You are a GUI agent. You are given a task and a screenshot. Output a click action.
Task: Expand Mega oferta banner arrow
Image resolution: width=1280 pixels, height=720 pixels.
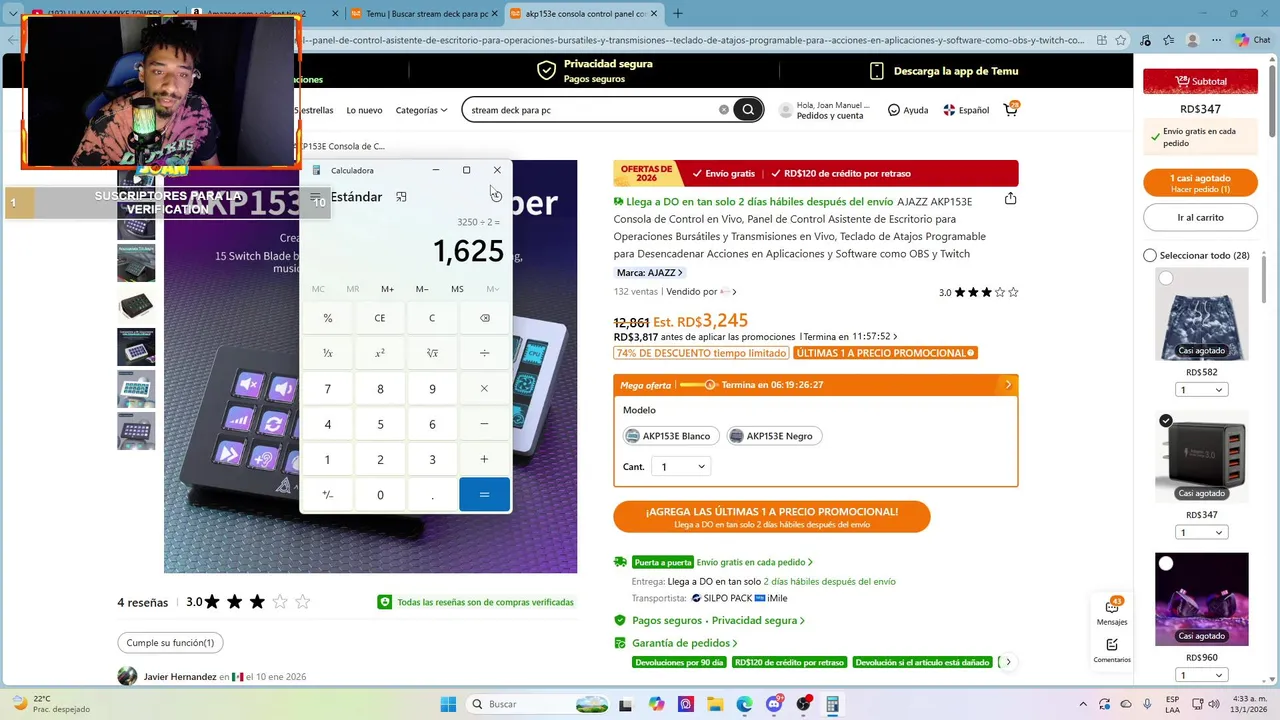(1008, 385)
